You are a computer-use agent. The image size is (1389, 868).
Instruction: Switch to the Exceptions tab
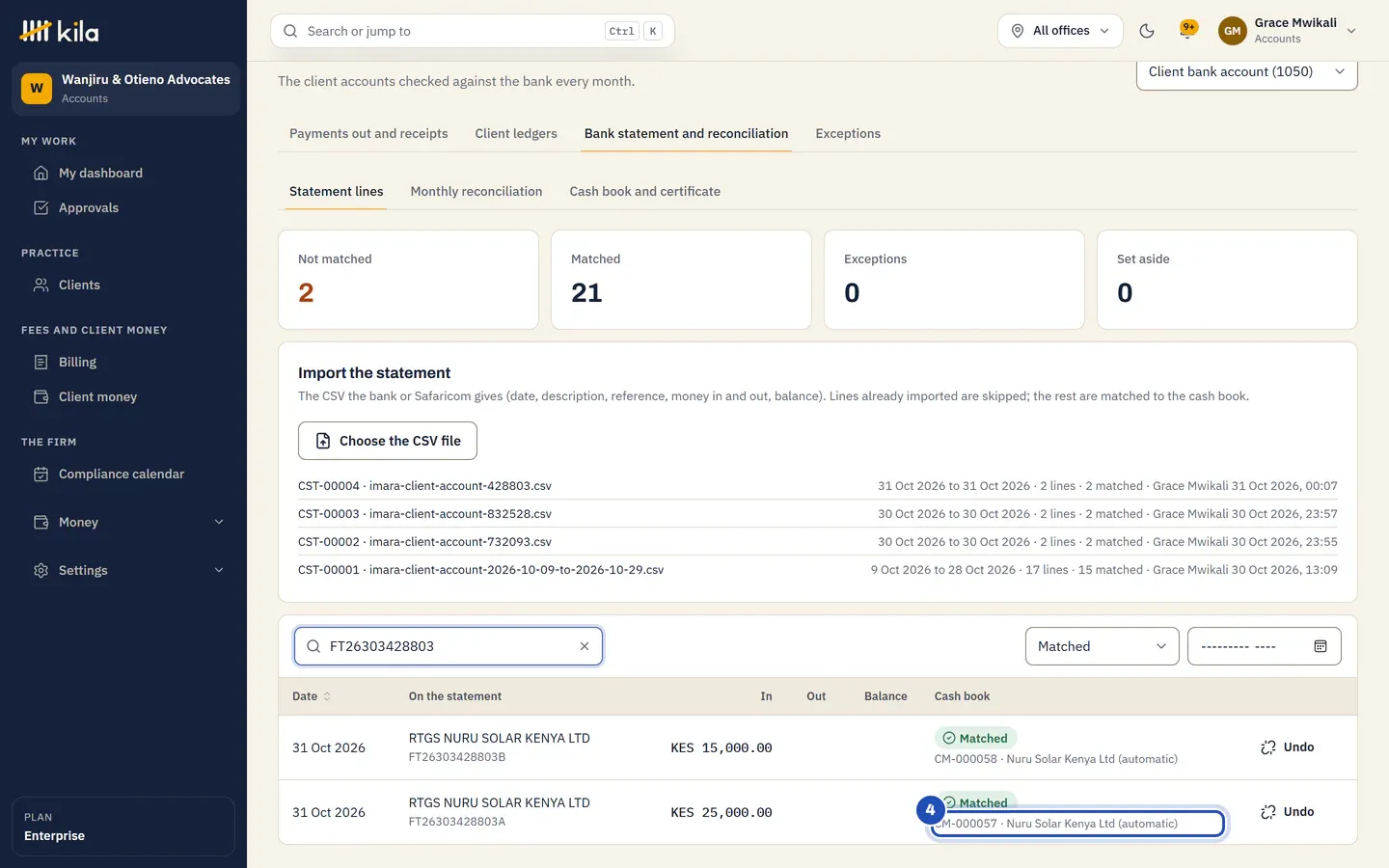pos(848,134)
